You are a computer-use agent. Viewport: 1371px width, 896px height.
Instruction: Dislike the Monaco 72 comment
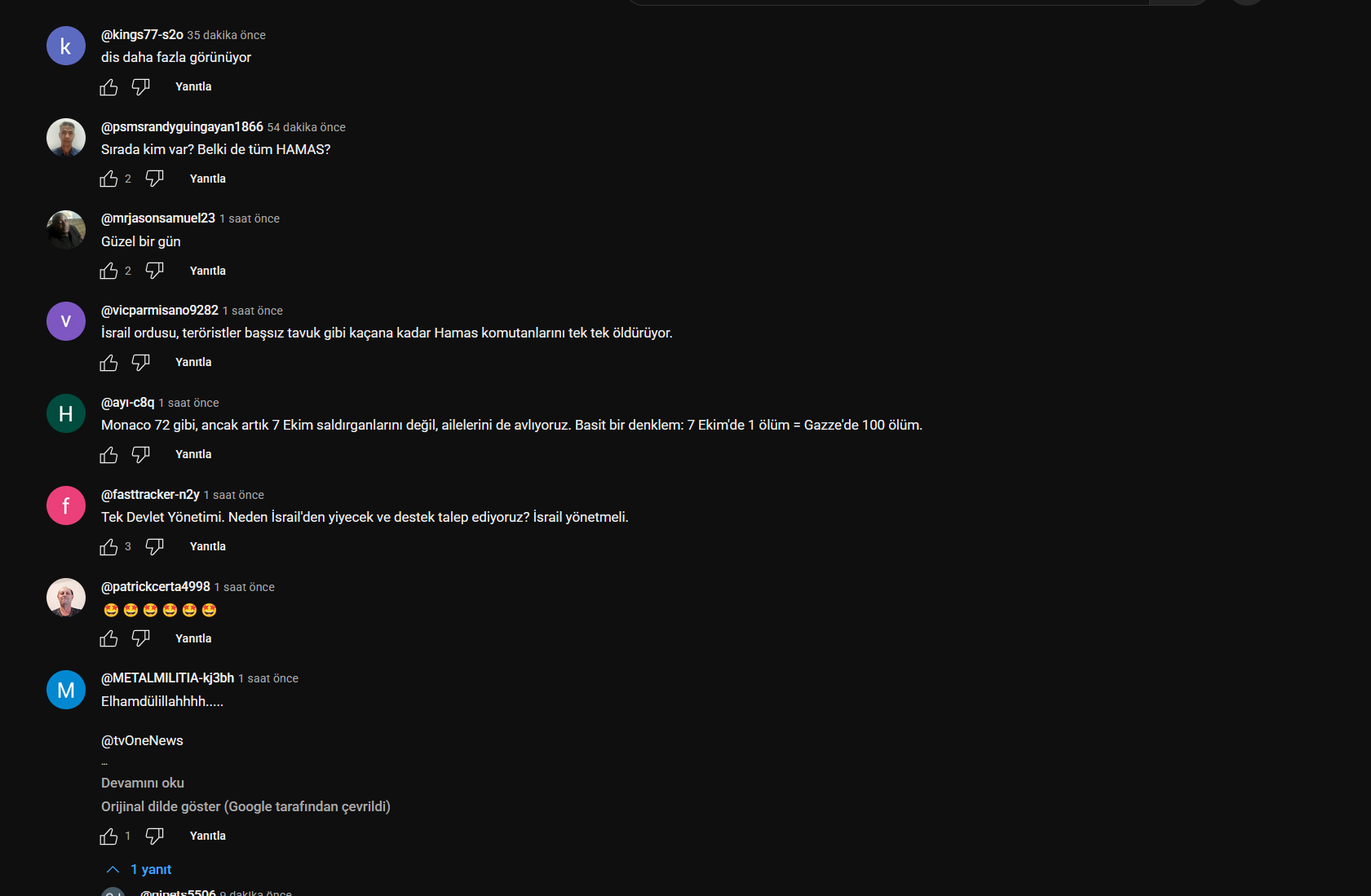[x=141, y=455]
